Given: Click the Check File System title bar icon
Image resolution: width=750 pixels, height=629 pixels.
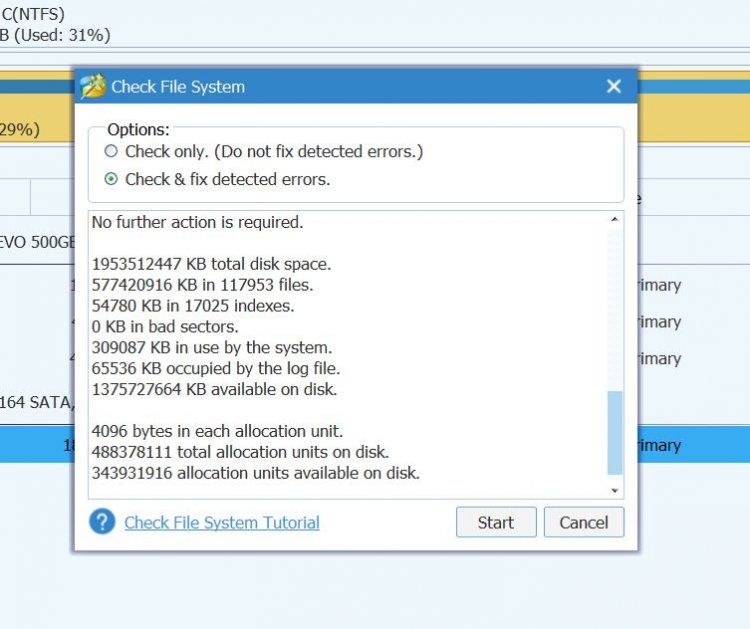Looking at the screenshot, I should click(x=93, y=87).
